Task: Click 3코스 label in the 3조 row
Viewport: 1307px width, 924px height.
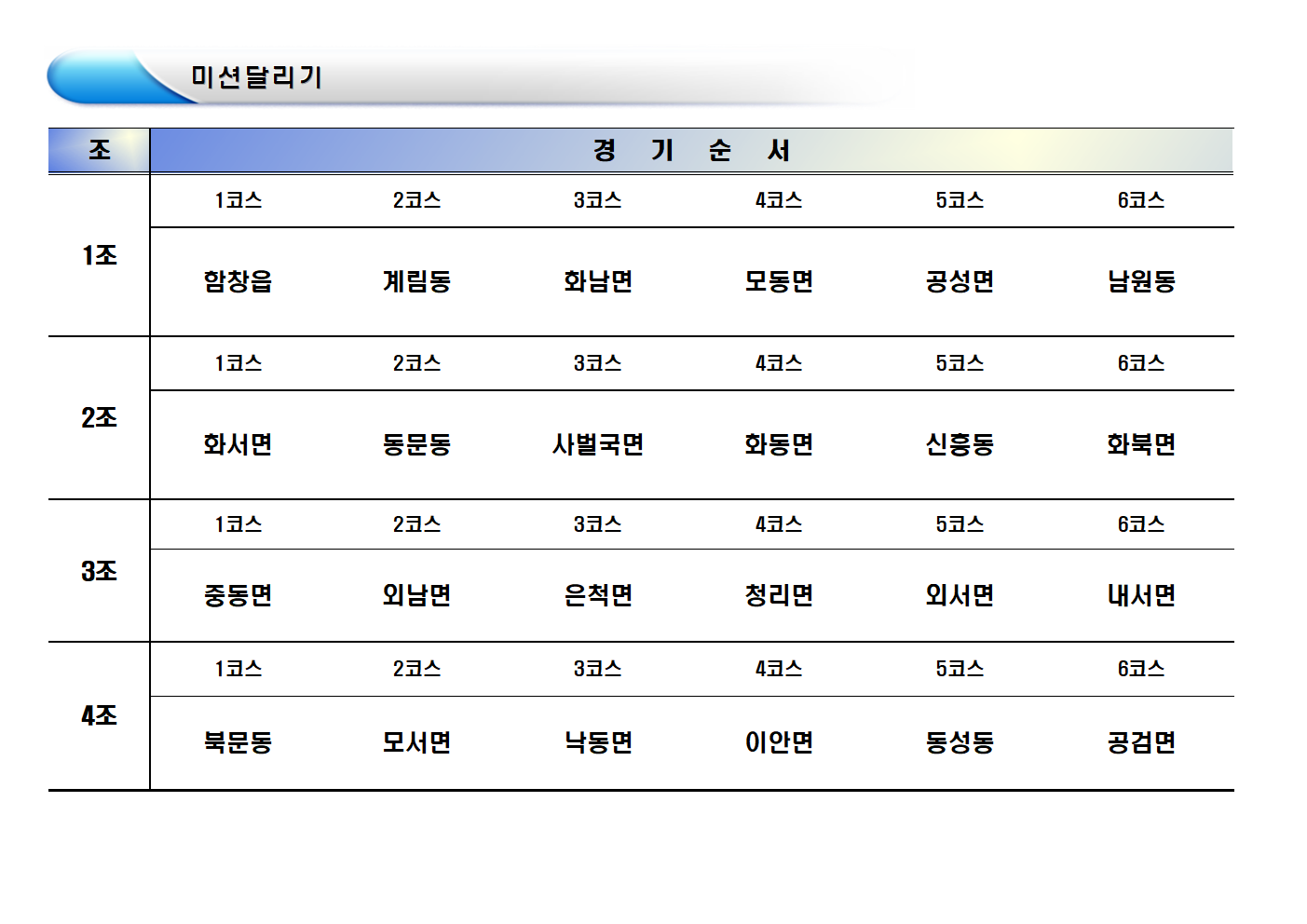Action: [x=597, y=524]
